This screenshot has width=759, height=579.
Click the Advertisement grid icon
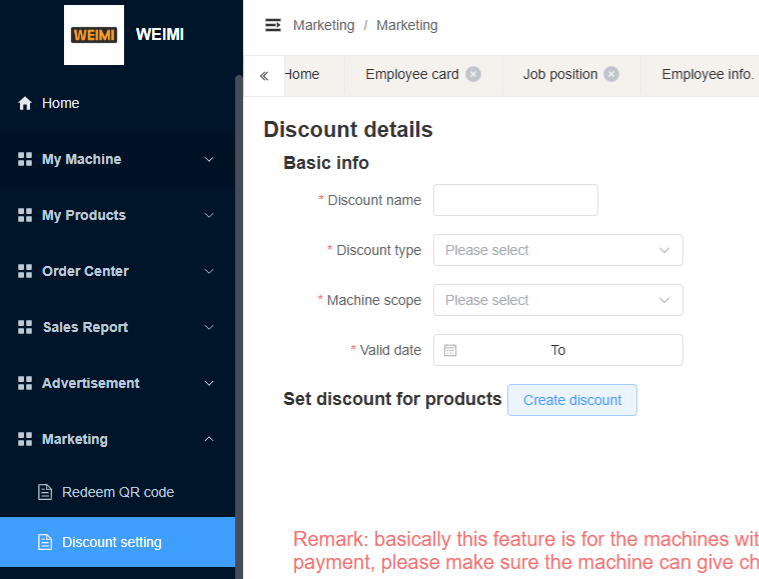click(25, 383)
